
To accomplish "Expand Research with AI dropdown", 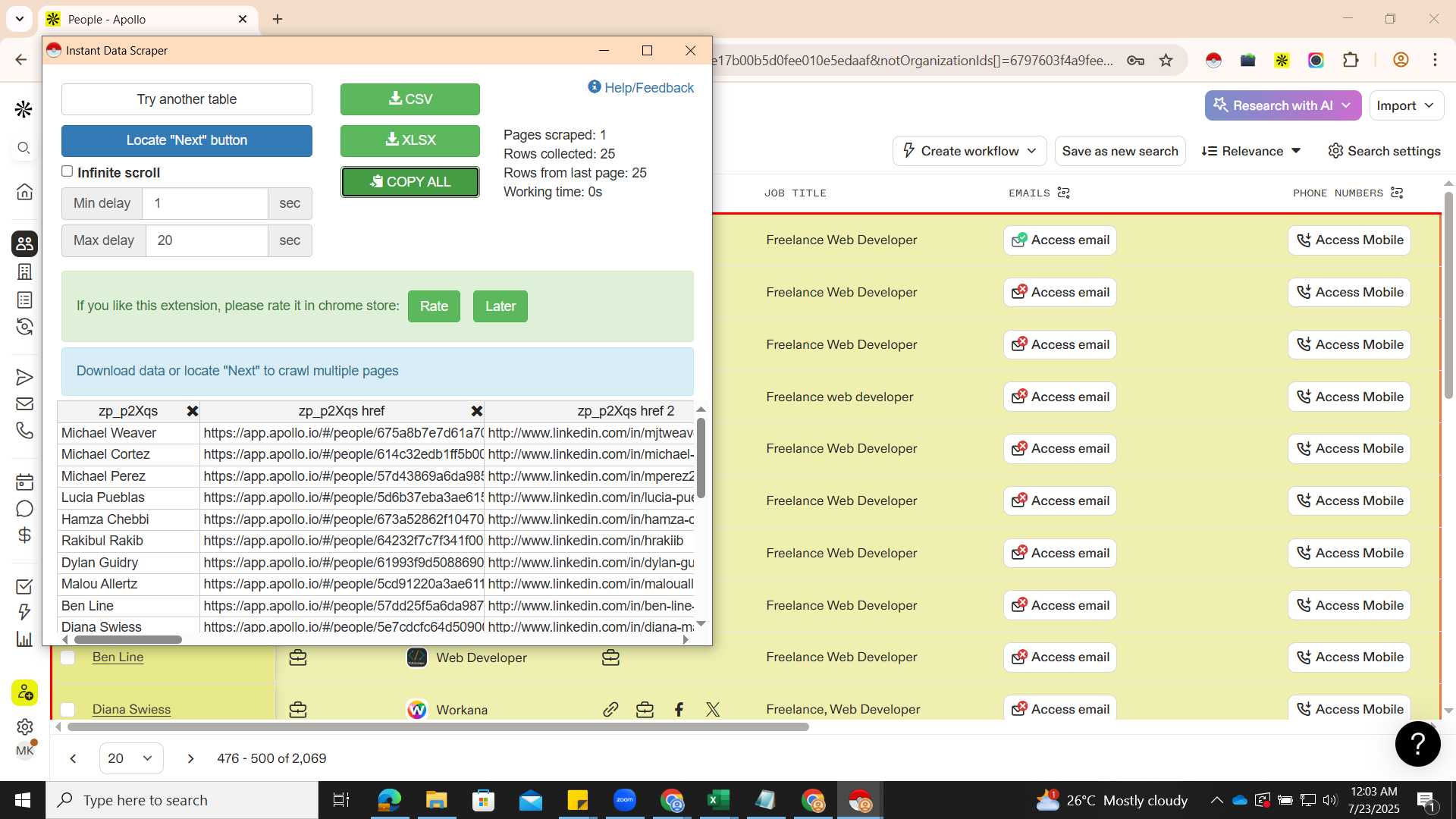I will pos(1283,105).
